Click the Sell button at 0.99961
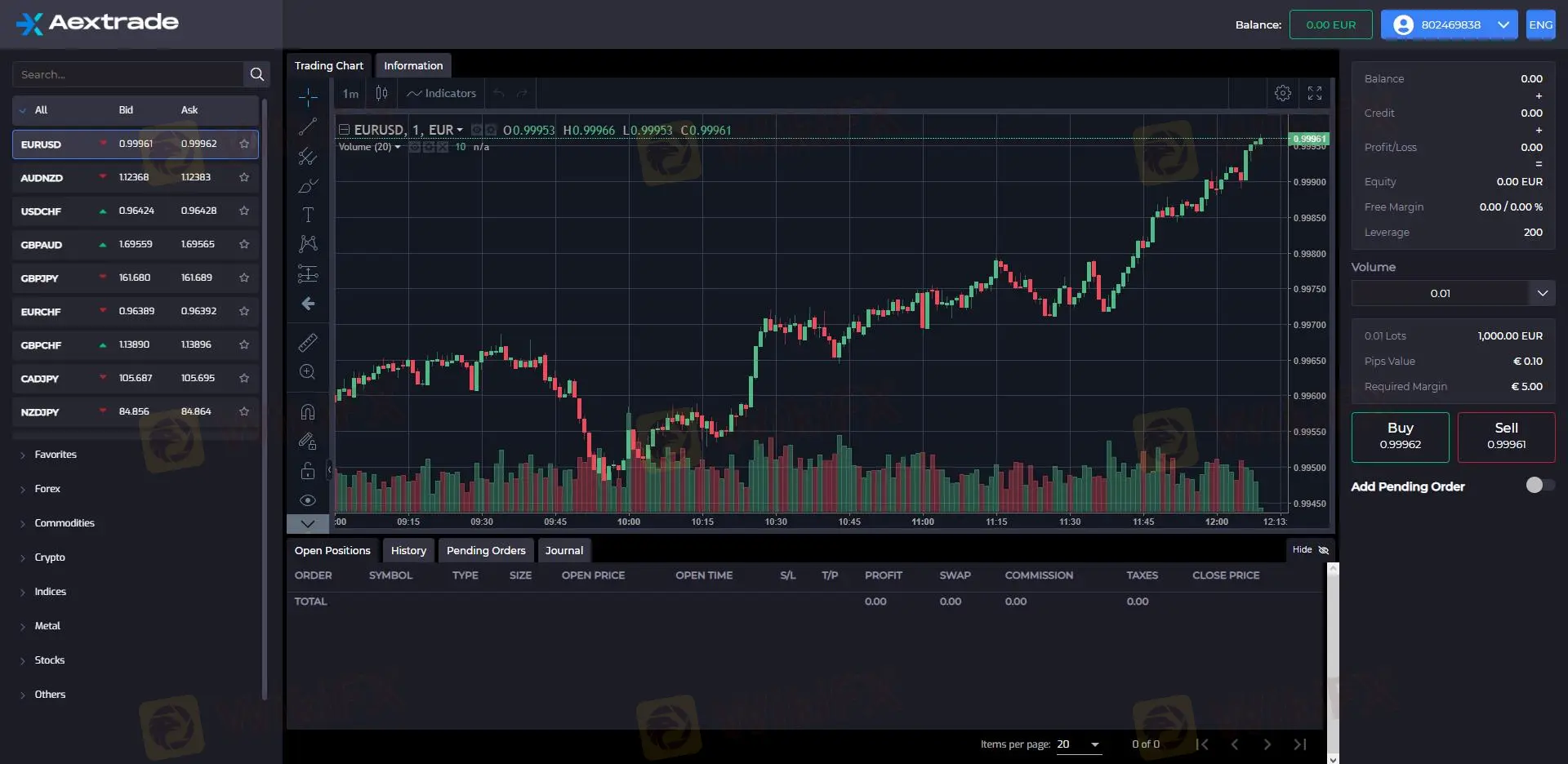The image size is (1568, 764). pyautogui.click(x=1506, y=437)
